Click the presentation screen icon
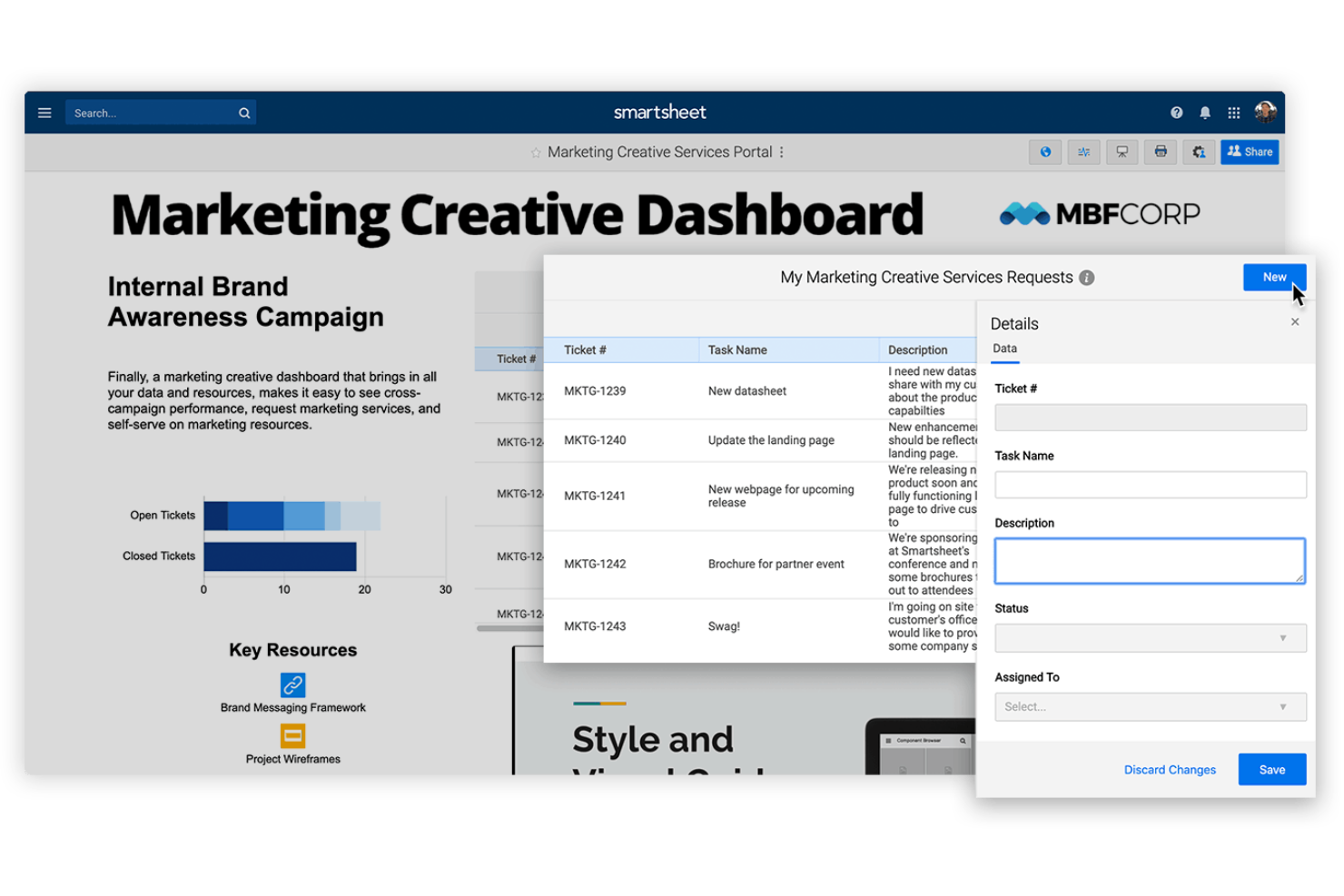 point(1122,152)
